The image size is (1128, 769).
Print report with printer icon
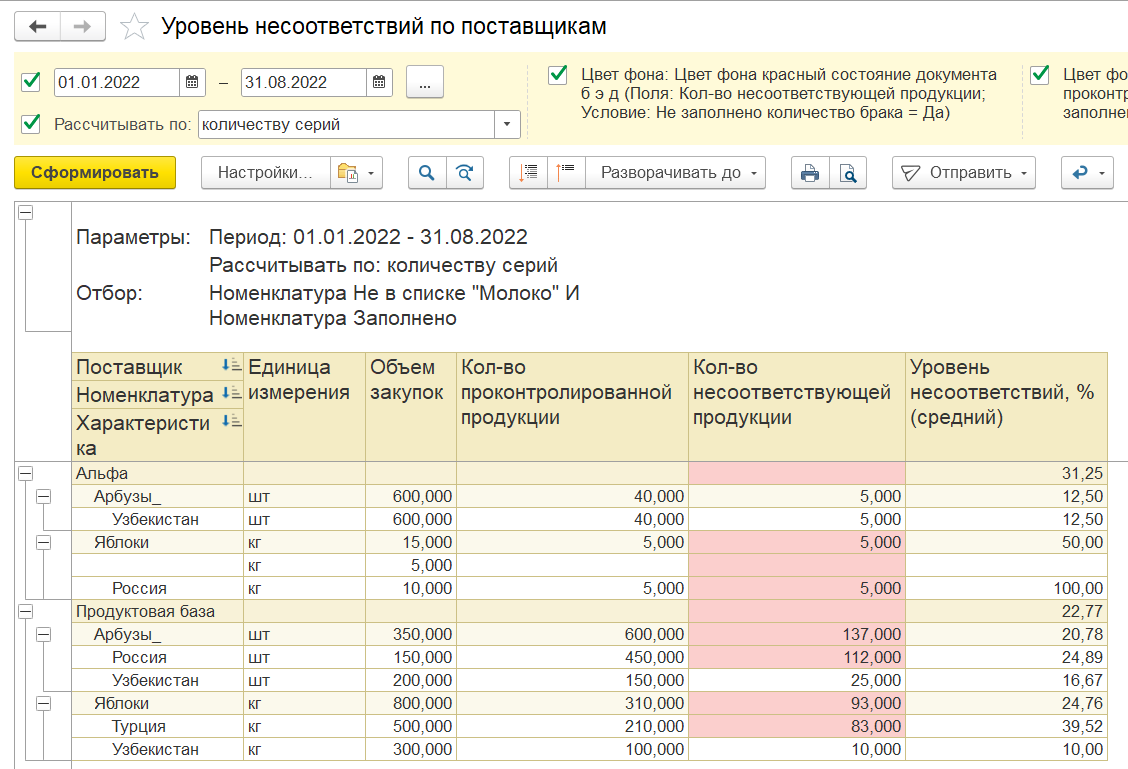(810, 173)
